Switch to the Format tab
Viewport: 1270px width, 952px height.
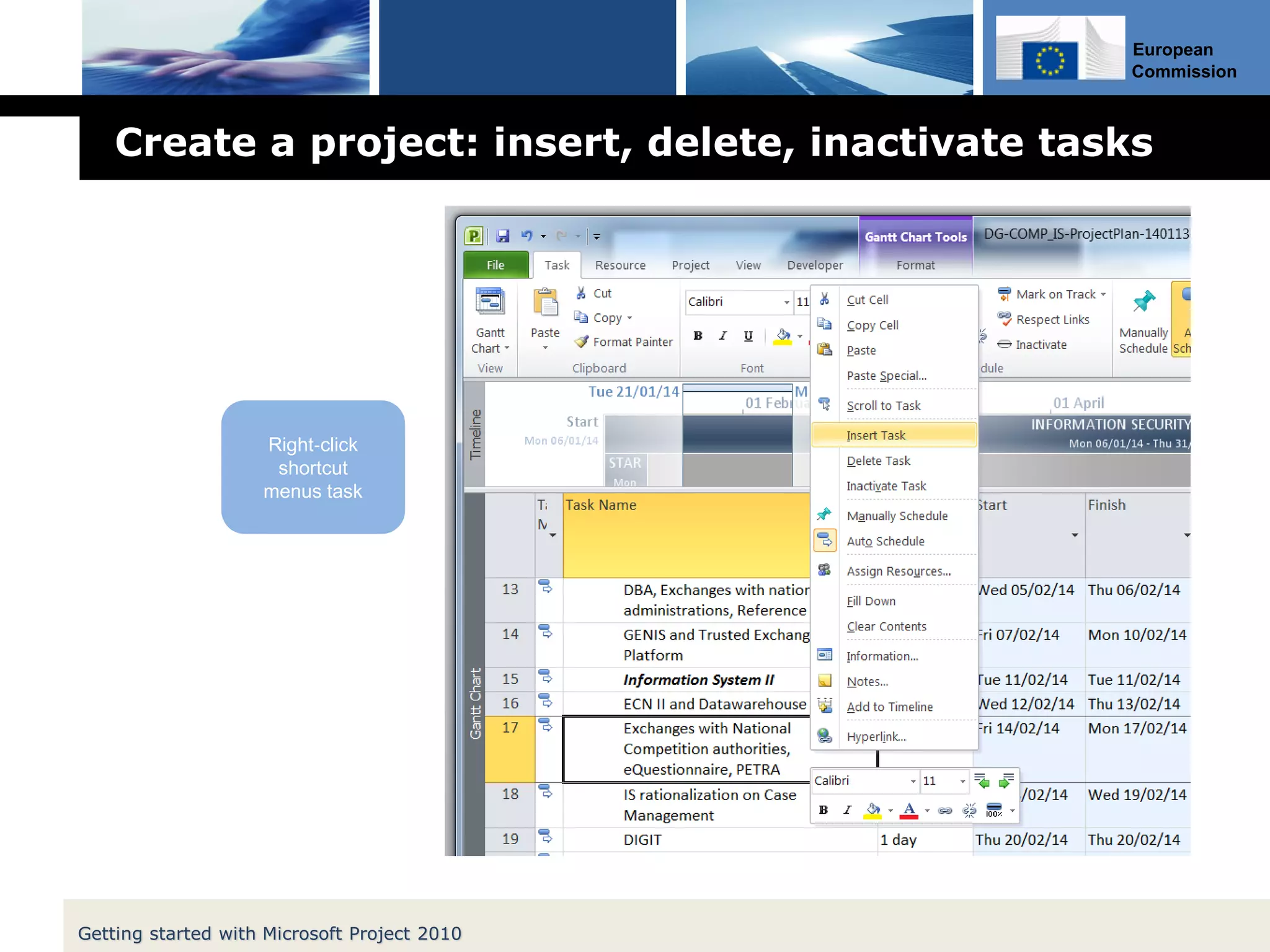coord(915,265)
